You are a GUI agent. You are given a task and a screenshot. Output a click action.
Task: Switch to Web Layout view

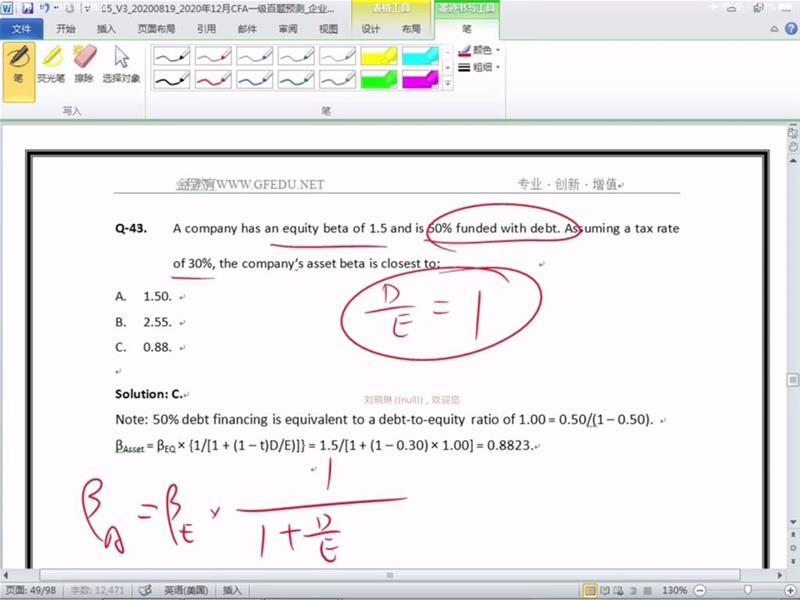click(x=619, y=590)
